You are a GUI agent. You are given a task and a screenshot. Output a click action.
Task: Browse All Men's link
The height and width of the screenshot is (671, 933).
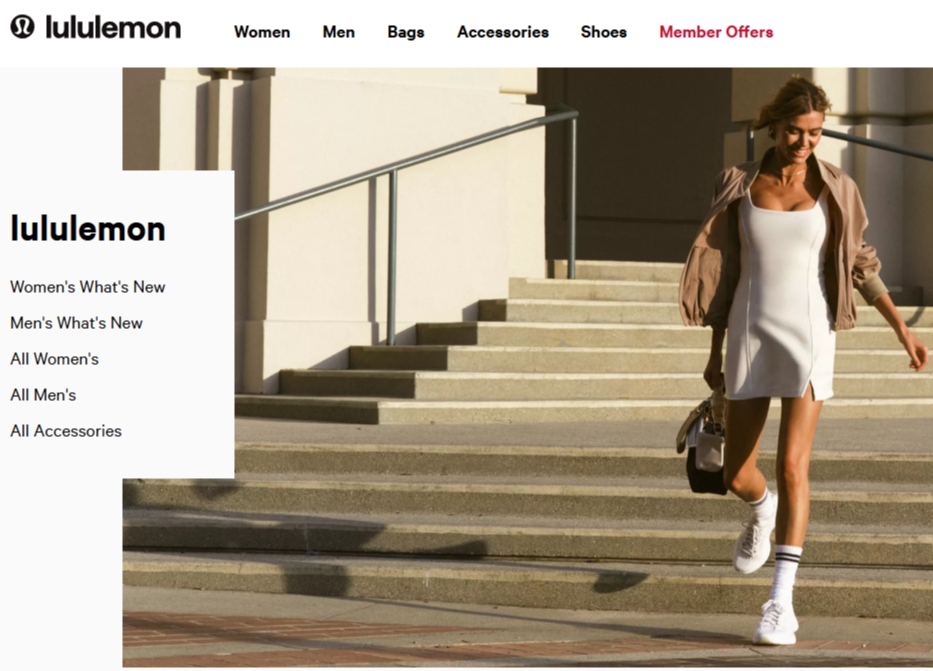[43, 395]
